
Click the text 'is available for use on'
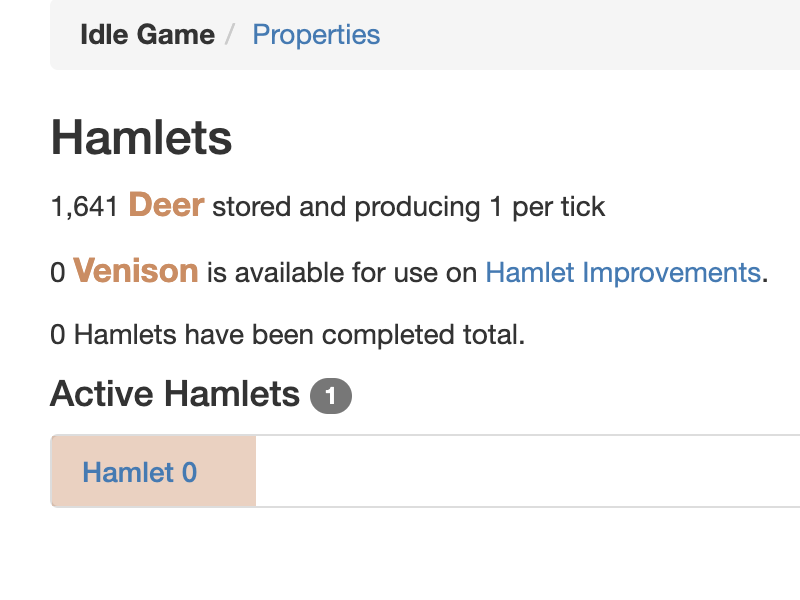point(342,272)
